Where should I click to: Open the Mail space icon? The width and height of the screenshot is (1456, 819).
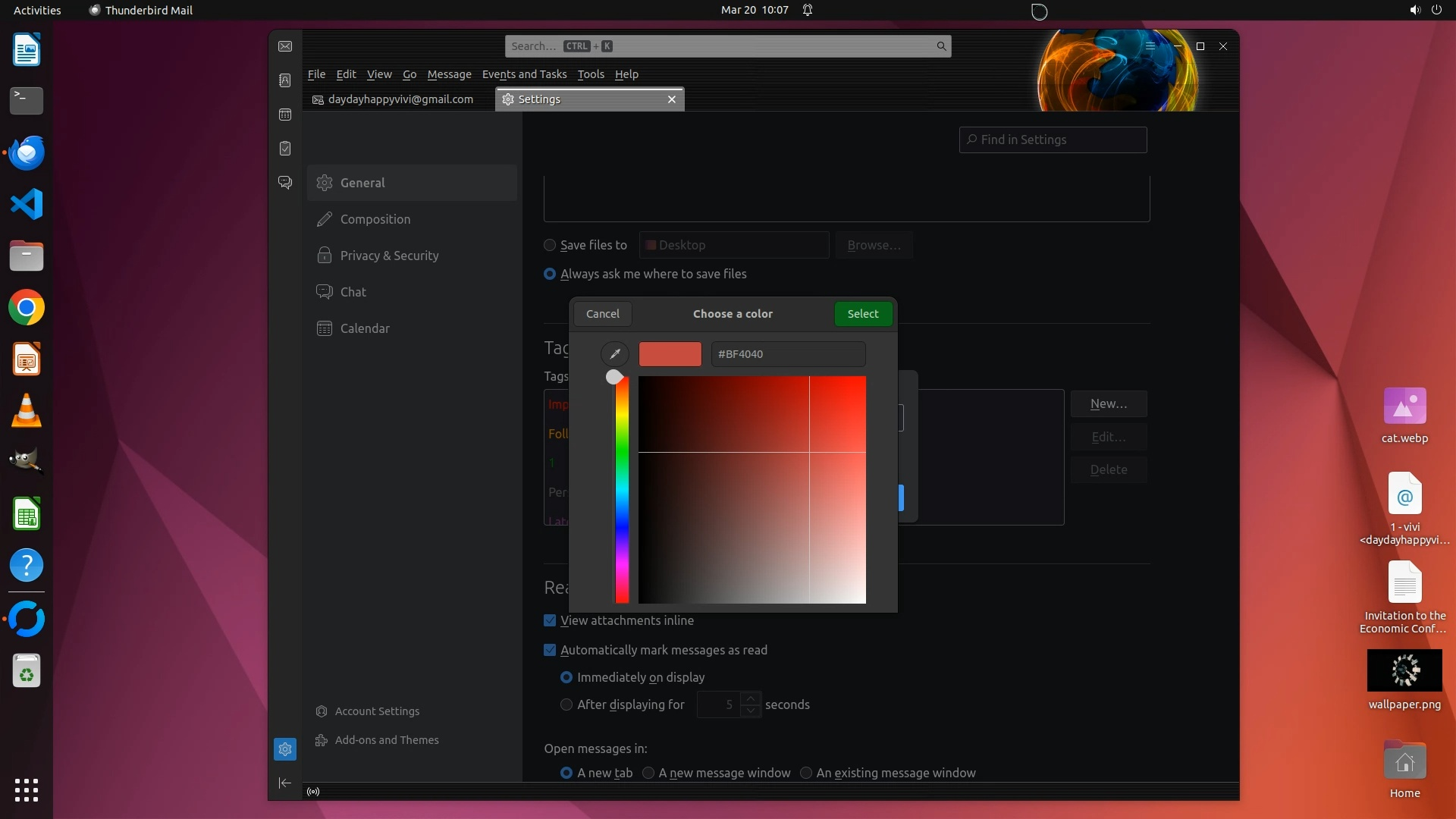coord(285,46)
